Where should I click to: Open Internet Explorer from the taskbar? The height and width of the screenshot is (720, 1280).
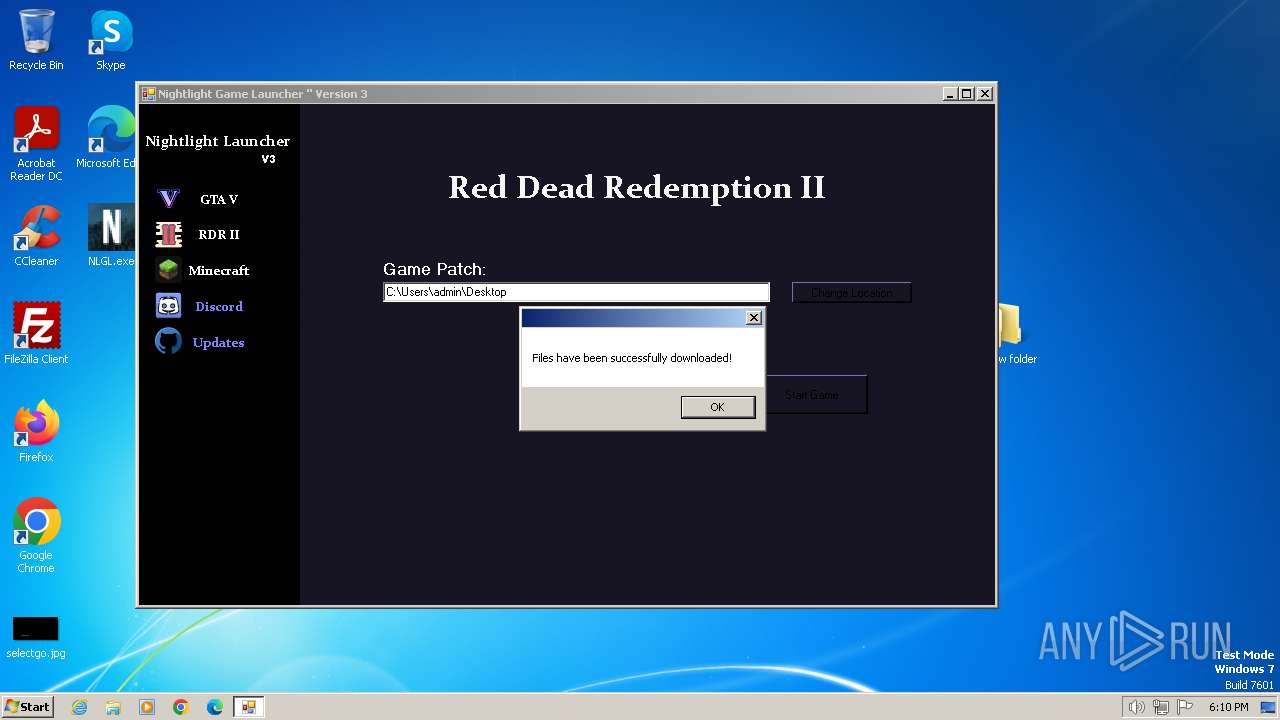80,707
